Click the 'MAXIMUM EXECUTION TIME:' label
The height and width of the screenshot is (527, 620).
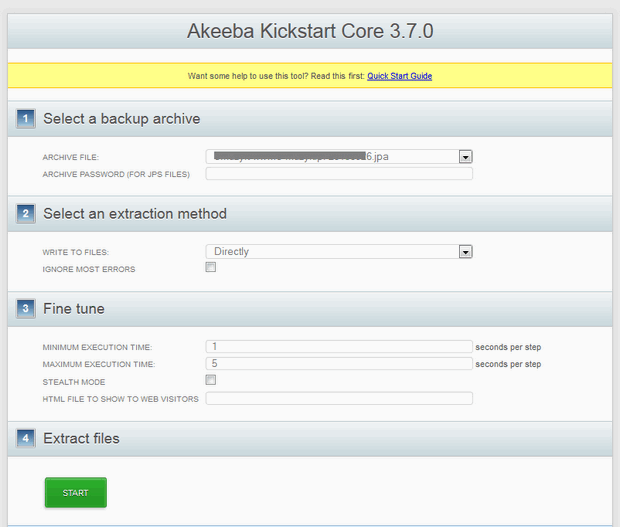tap(99, 365)
